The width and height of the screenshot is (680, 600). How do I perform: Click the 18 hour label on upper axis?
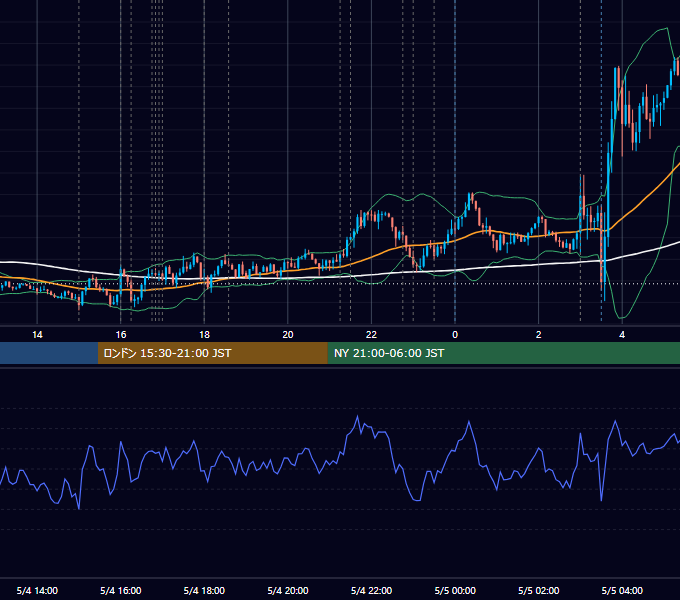pyautogui.click(x=204, y=335)
